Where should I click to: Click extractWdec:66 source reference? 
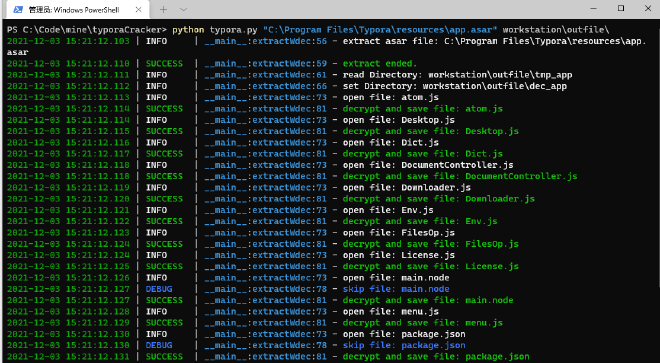point(289,86)
